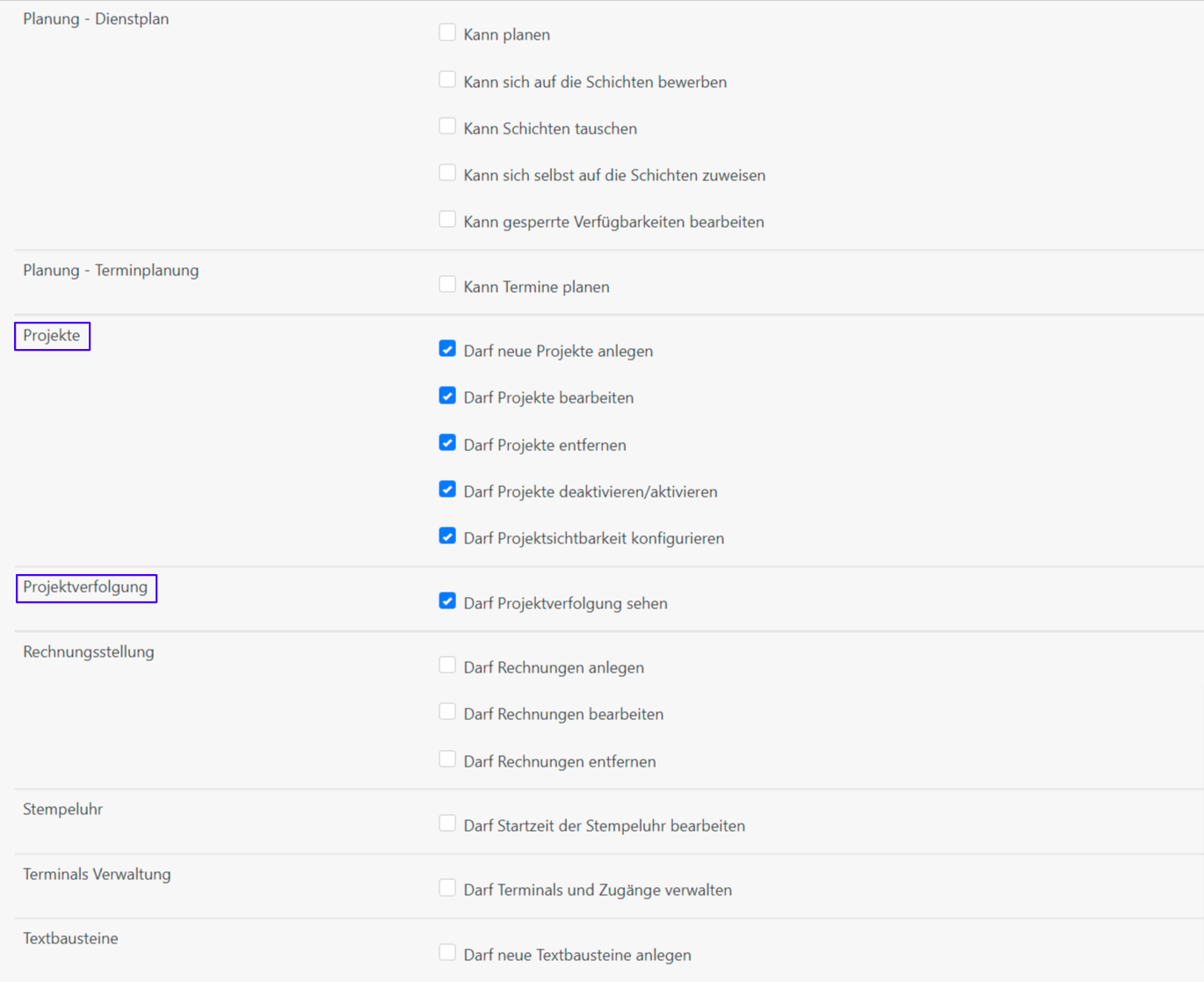Check the 'Kann Termine planen' box
Screen dimensions: 1204x982
[x=447, y=285]
